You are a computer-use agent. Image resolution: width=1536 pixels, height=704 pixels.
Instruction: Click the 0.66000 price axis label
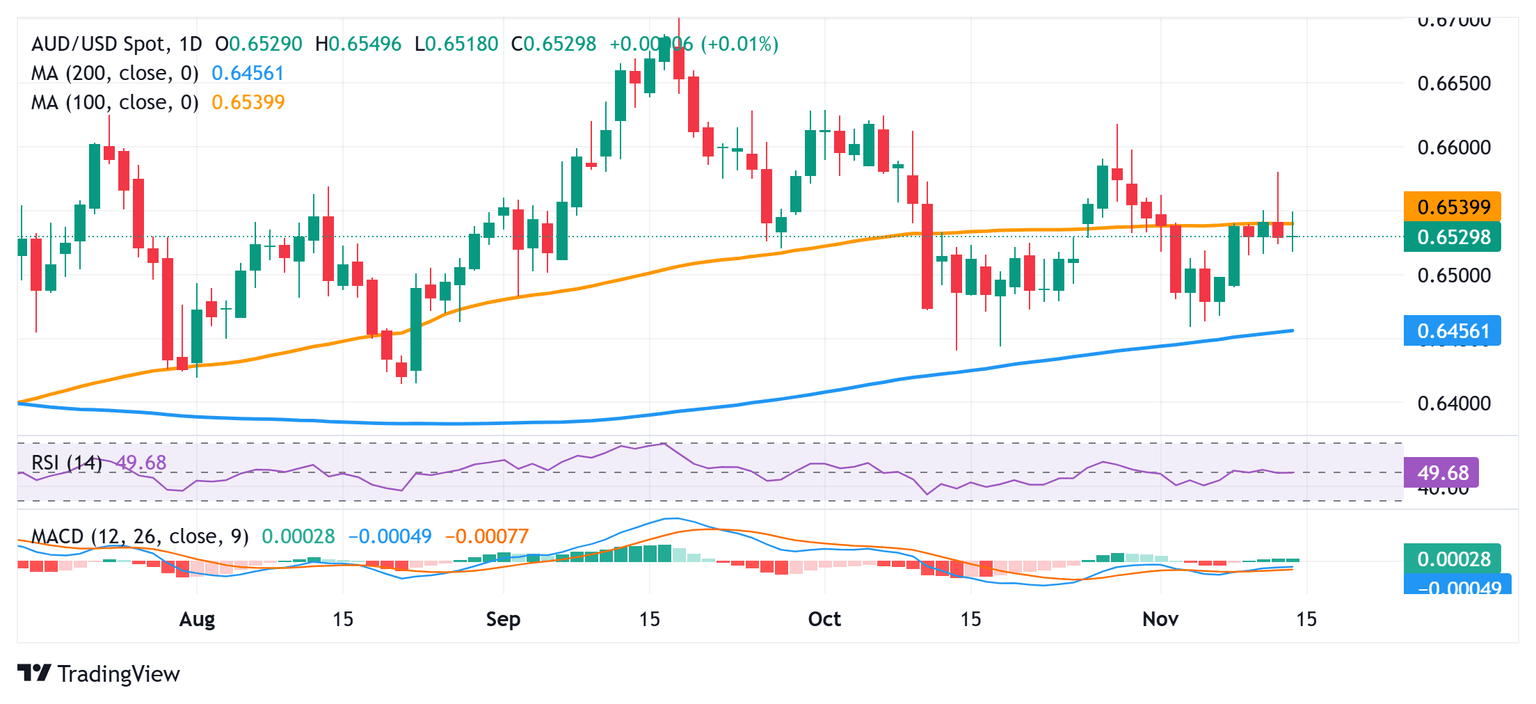[1458, 147]
